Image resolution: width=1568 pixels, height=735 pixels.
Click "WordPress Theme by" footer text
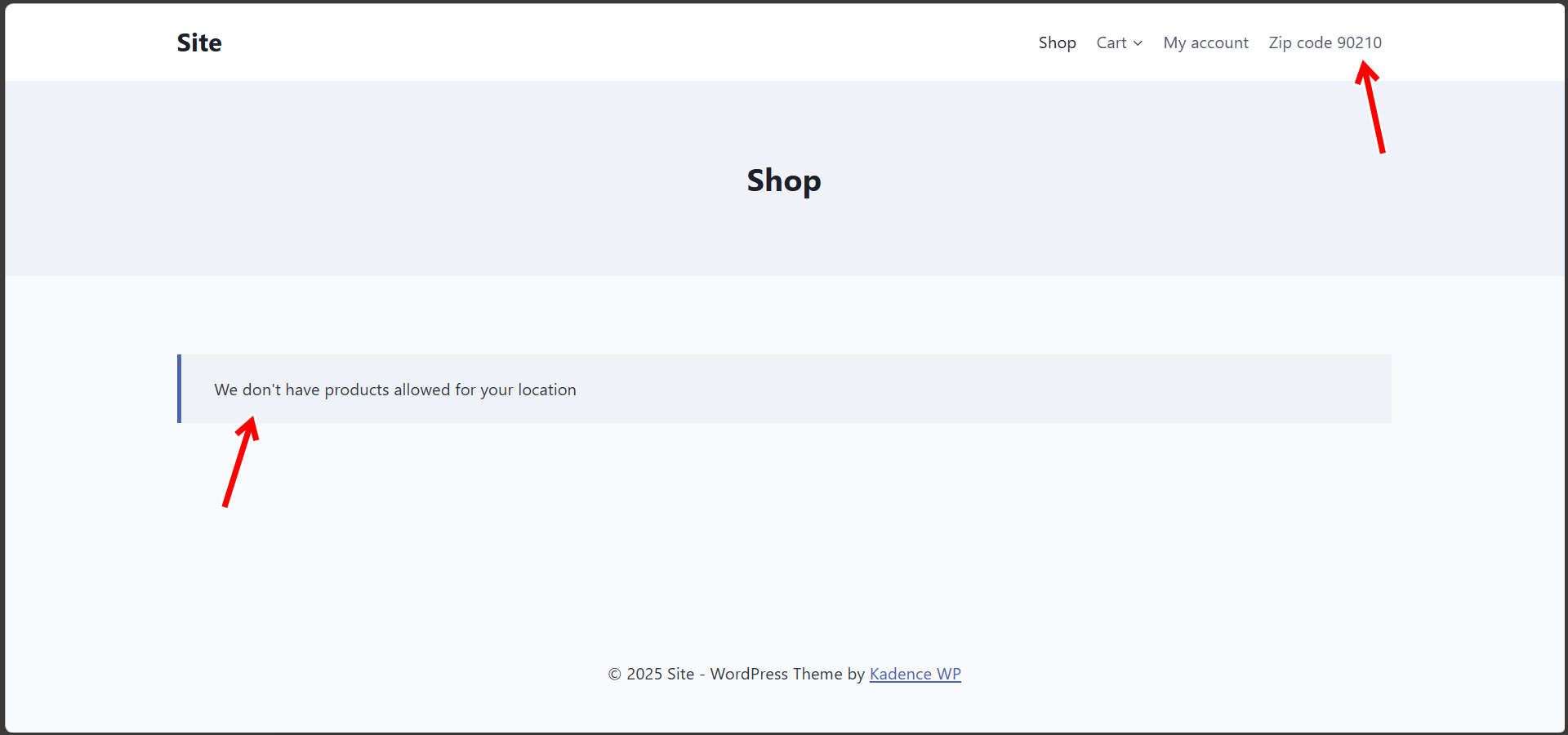coord(786,674)
